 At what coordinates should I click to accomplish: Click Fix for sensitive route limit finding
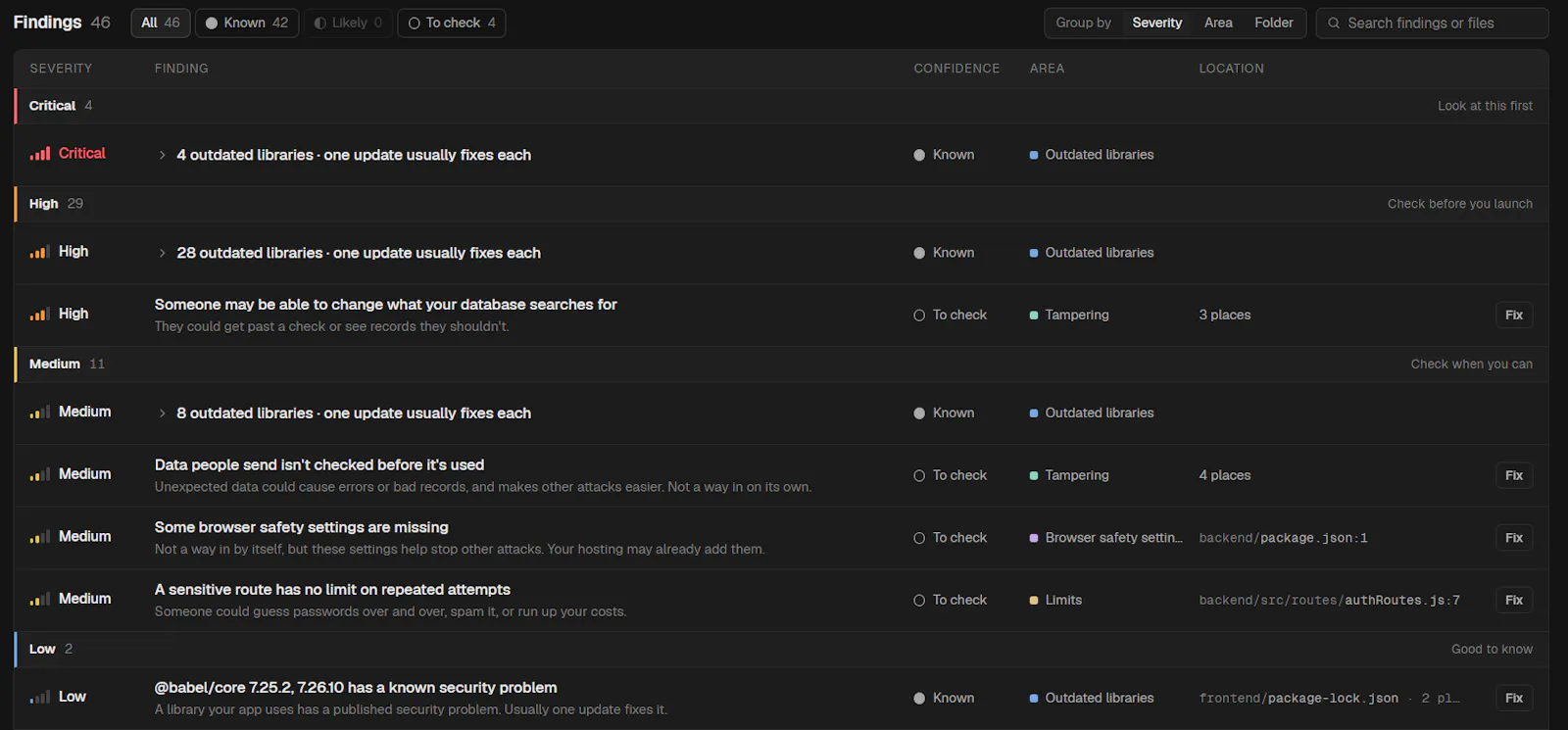click(1514, 600)
